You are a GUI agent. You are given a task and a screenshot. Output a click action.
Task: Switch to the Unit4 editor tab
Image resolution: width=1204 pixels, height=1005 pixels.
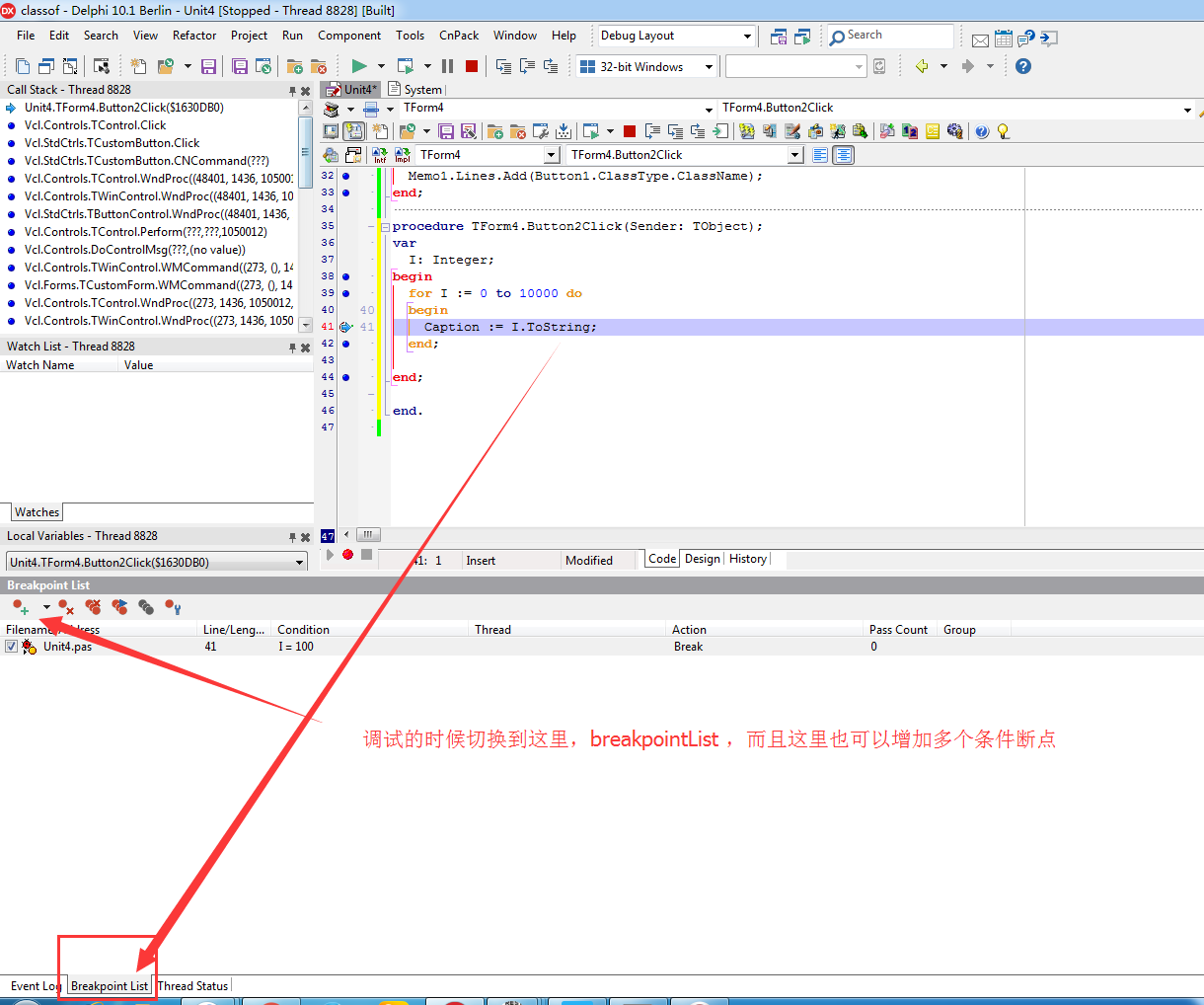pos(352,90)
